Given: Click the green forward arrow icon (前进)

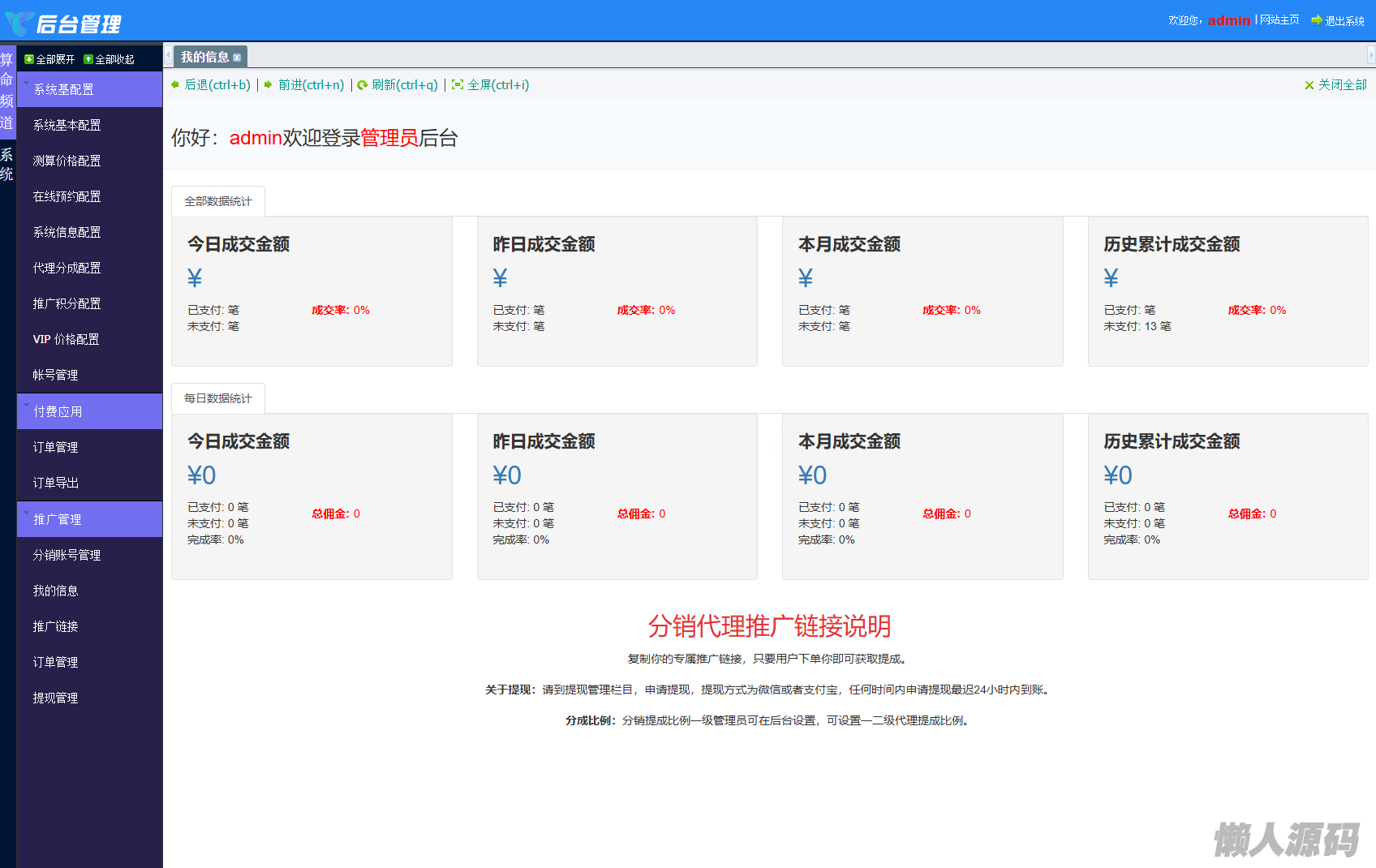Looking at the screenshot, I should pyautogui.click(x=269, y=84).
